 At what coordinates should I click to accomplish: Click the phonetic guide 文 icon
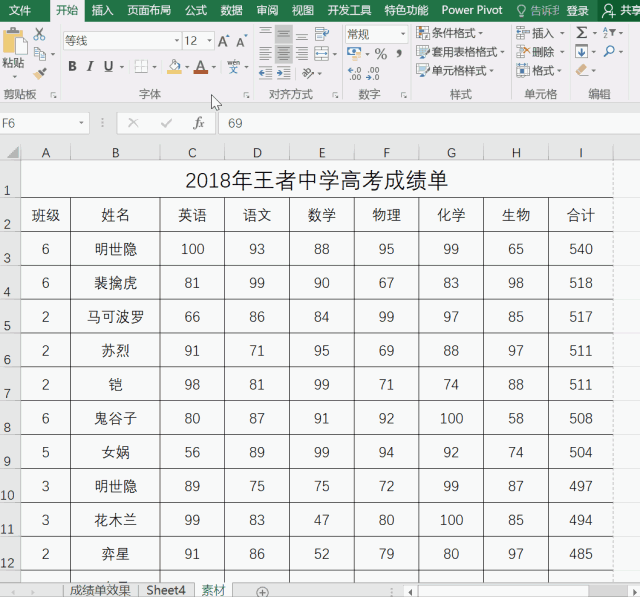point(233,67)
